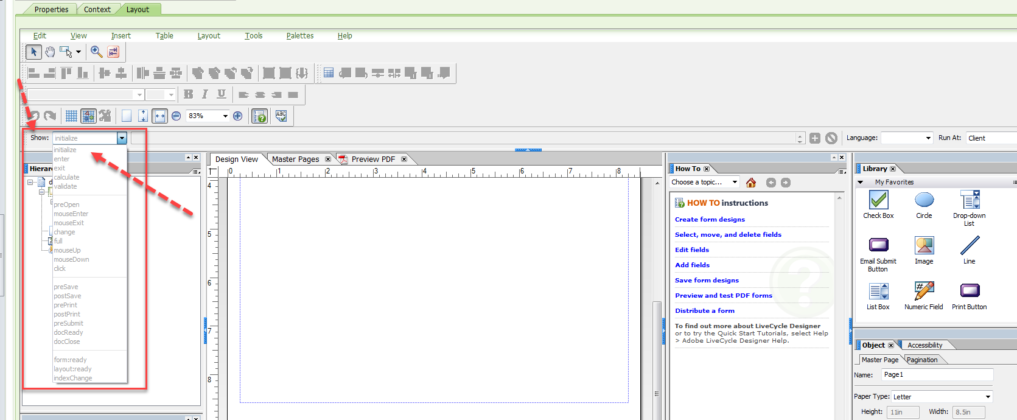This screenshot has width=1017, height=420.
Task: Run the ABC spell check icon
Action: (281, 116)
